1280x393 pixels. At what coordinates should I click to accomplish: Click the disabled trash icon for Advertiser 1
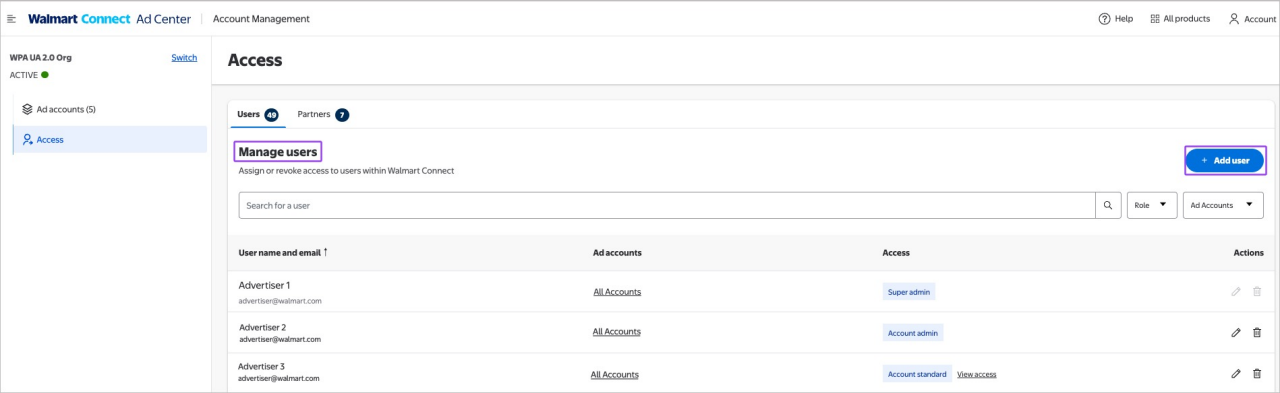point(1257,291)
